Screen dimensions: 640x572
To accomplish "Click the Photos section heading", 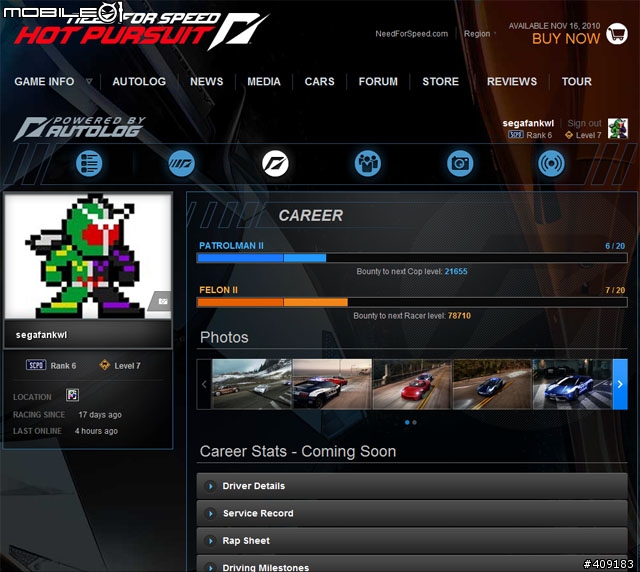I will (224, 337).
